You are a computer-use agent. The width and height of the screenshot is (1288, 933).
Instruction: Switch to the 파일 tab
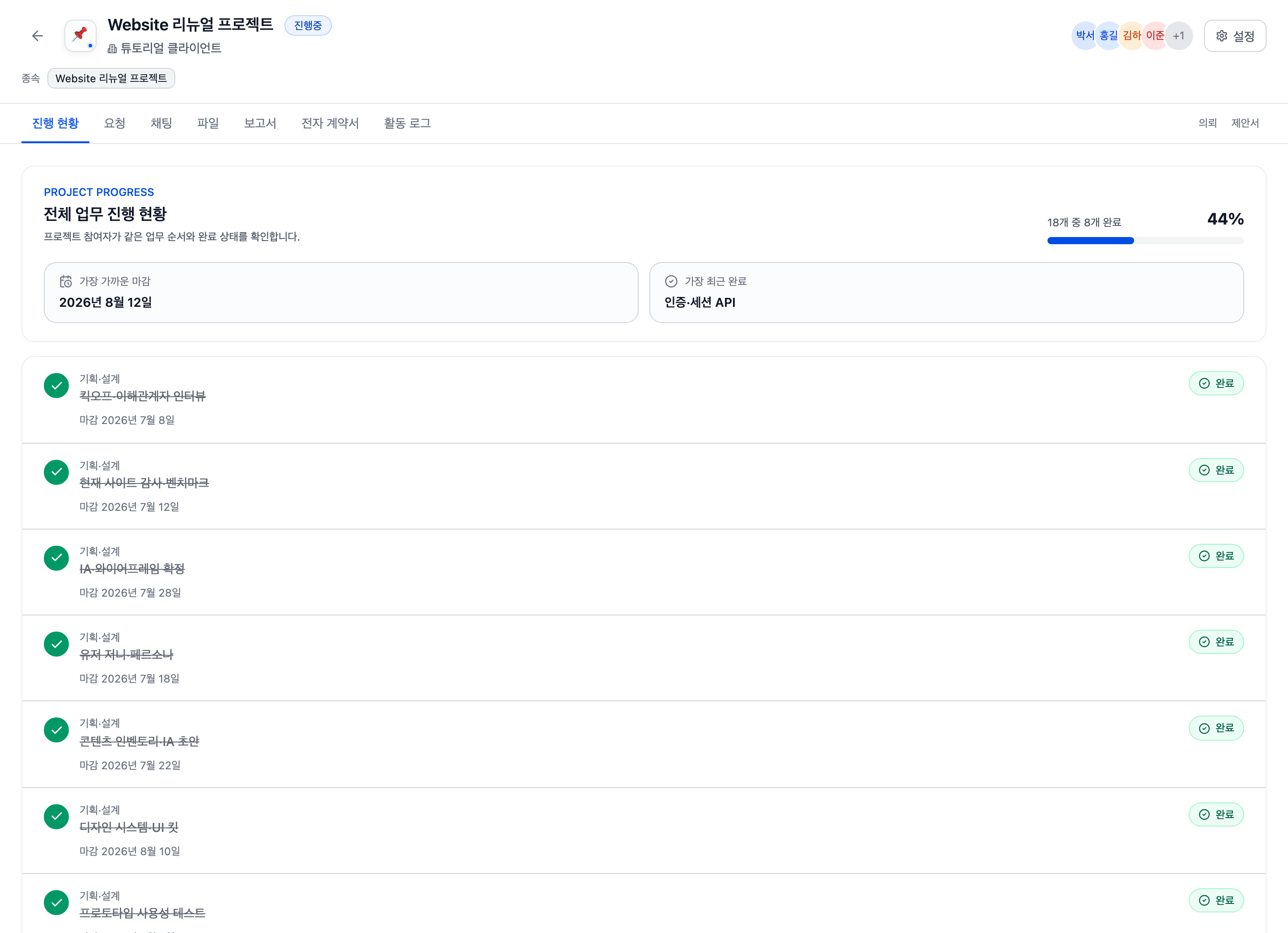208,123
